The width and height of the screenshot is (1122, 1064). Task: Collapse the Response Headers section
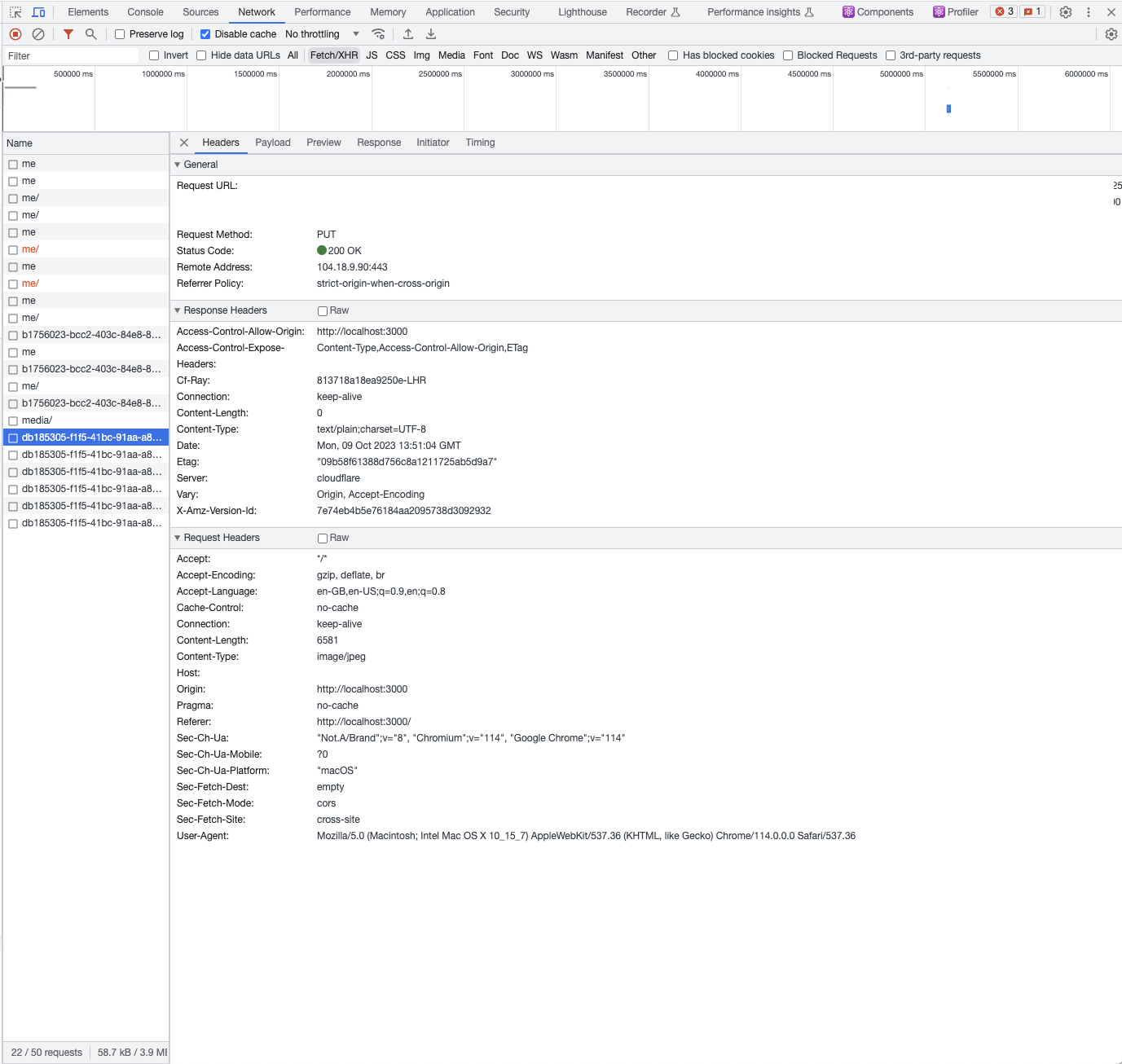click(x=178, y=310)
